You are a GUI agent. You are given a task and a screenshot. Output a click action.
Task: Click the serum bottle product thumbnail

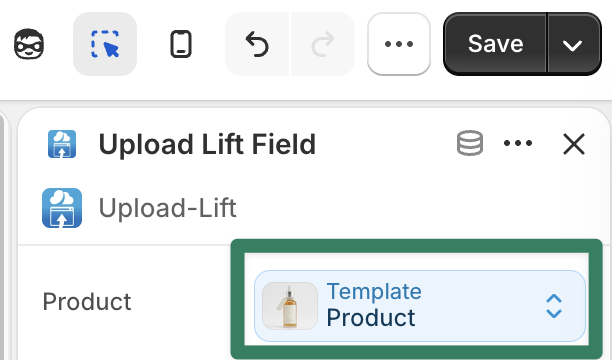[290, 306]
